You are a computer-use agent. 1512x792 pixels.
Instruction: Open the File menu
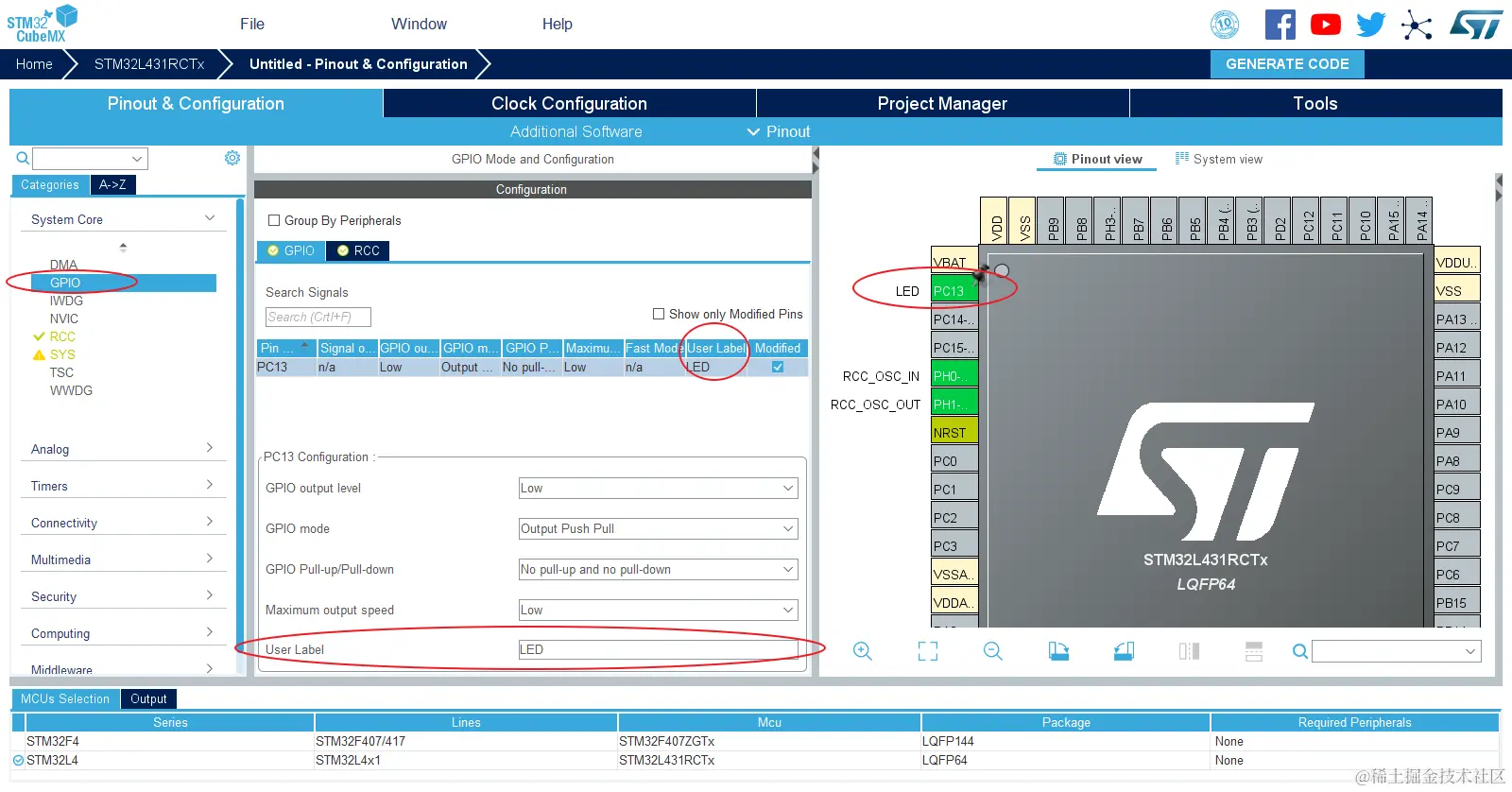click(x=252, y=24)
